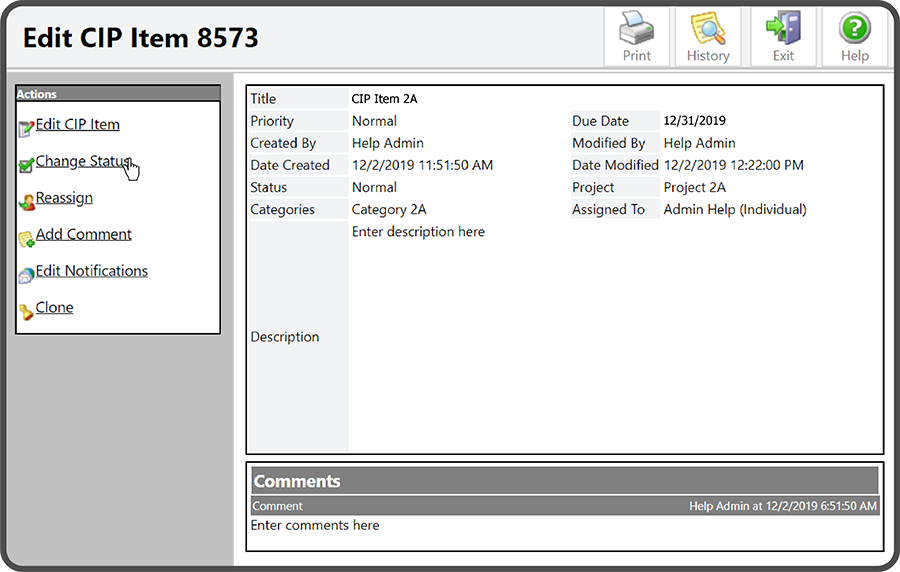Click the Add Comment note icon
The image size is (900, 572).
point(26,239)
